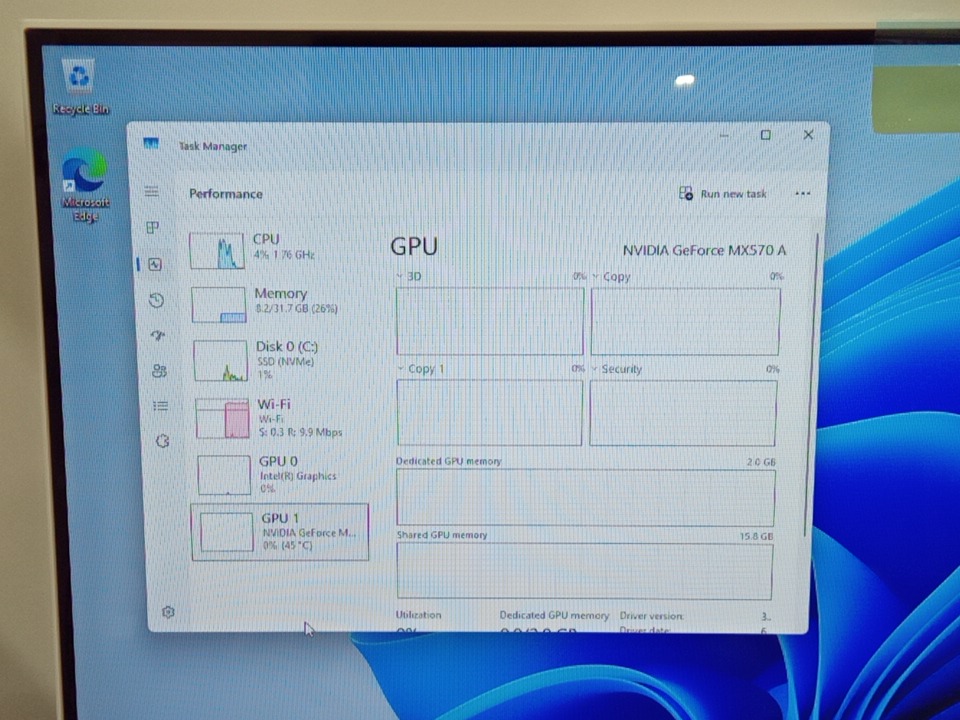This screenshot has height=720, width=960.
Task: Minimize the Task Manager window
Action: (724, 135)
